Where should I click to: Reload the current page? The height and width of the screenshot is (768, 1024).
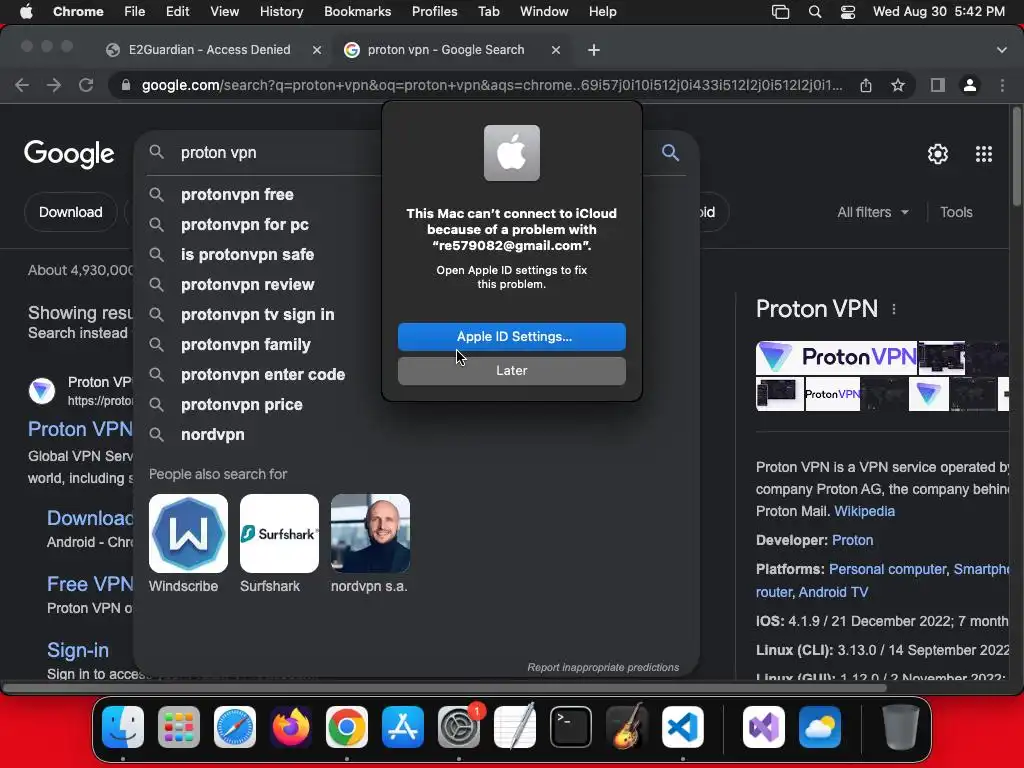(86, 85)
